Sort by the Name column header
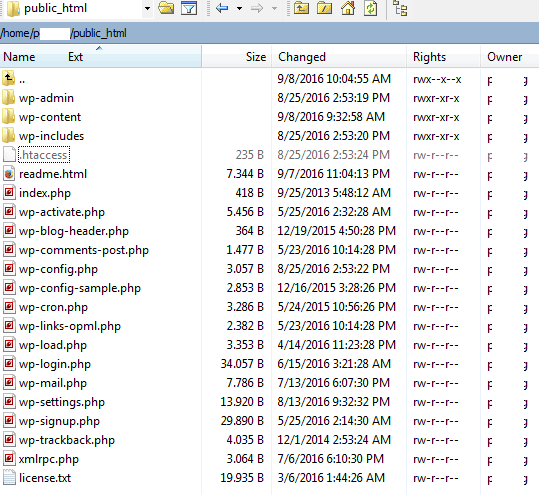Screen dimensions: 539x495 point(19,57)
